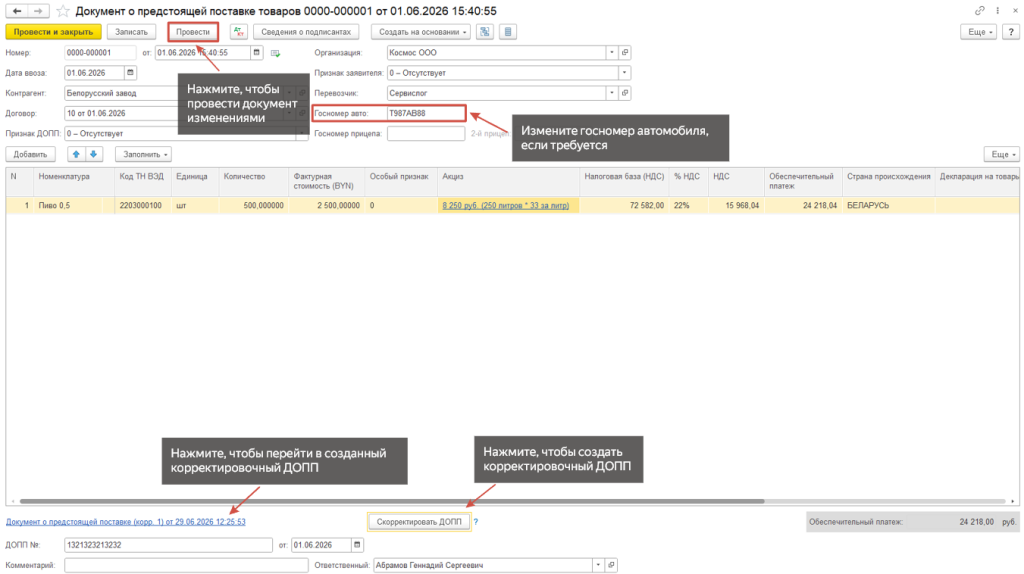Move row down with blue arrow

click(93, 154)
